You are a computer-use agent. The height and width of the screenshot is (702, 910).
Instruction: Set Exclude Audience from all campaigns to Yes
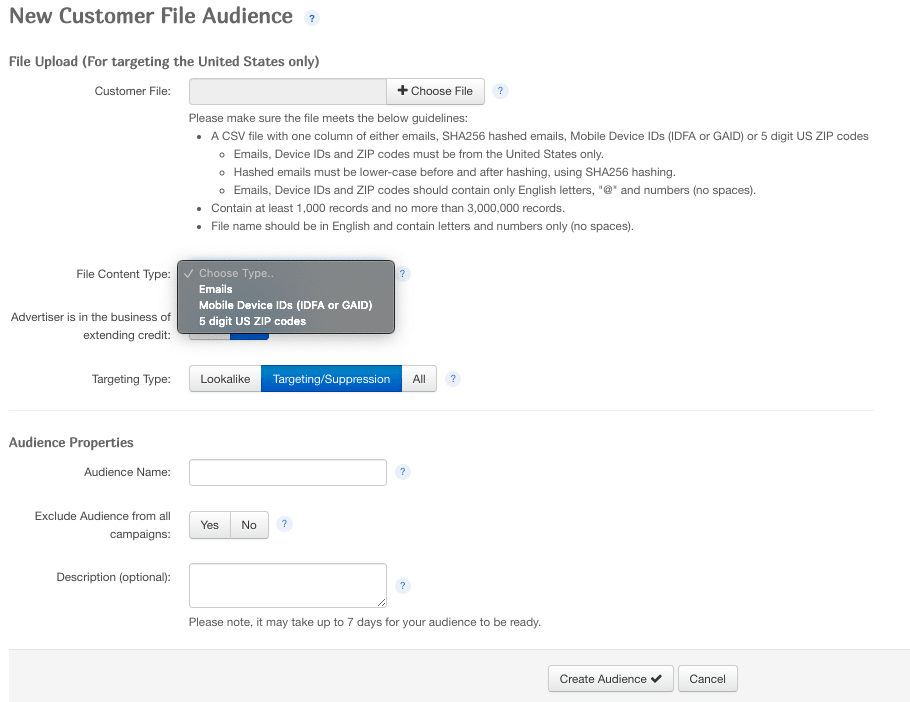[x=210, y=525]
